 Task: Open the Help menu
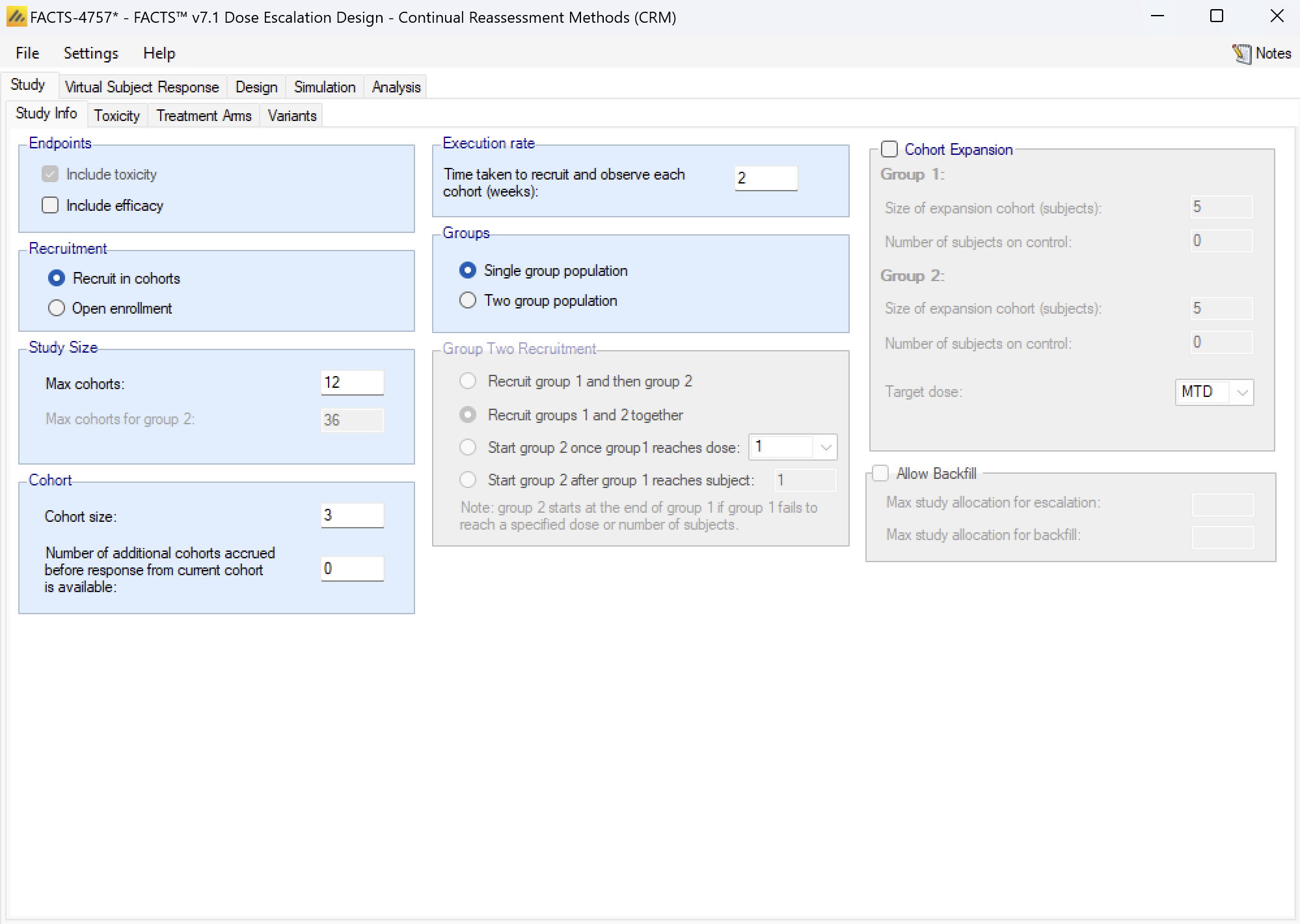159,53
